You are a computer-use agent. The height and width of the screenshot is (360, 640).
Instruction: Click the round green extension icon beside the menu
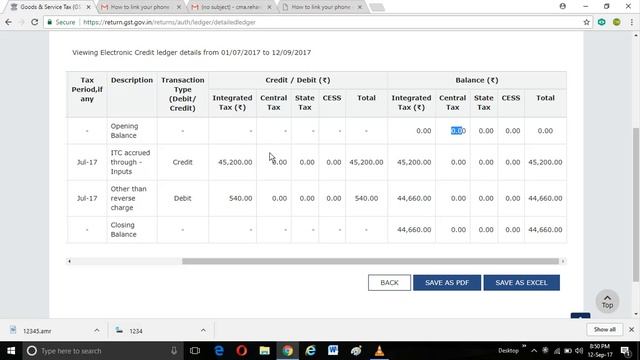[617, 22]
